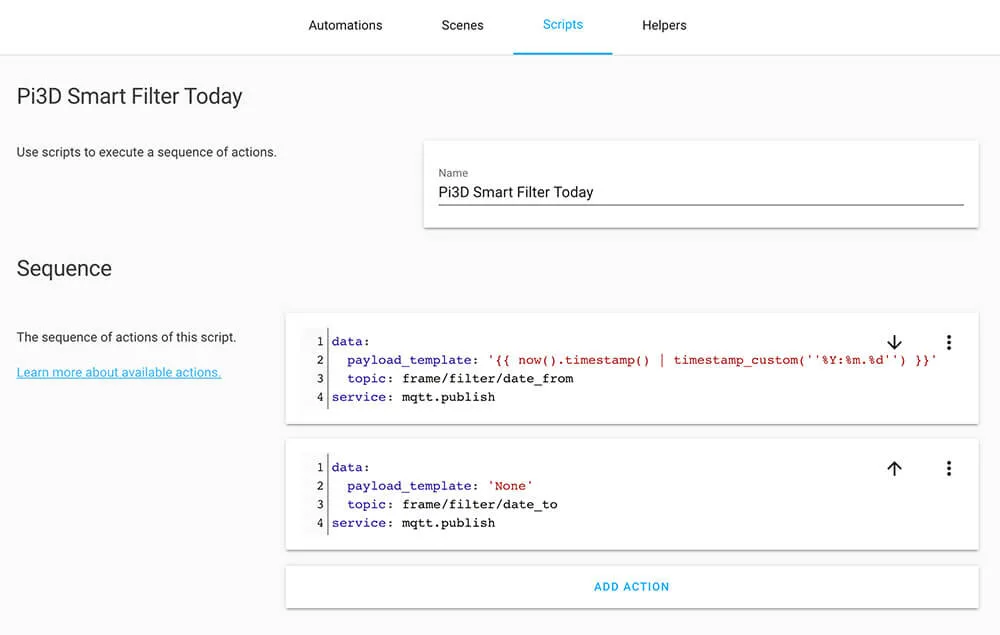Click the Name input field
The width and height of the screenshot is (1000, 635).
click(701, 192)
